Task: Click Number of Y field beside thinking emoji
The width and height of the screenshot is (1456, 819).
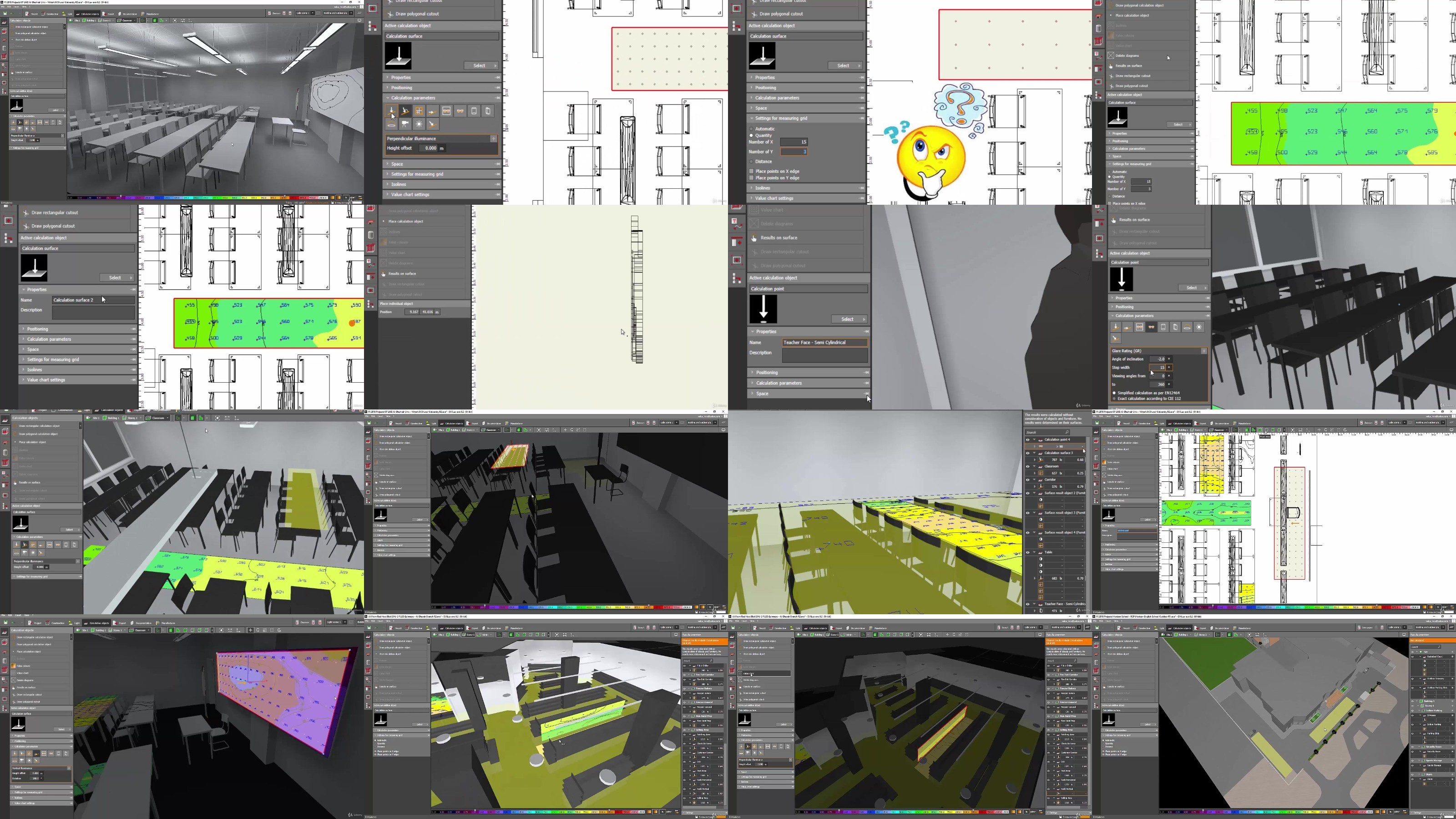Action: (794, 152)
